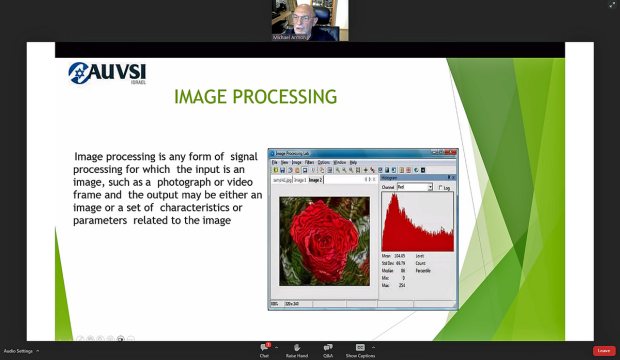This screenshot has width=620, height=360.
Task: Select Michael's speaker video thumbnail
Action: [x=310, y=20]
